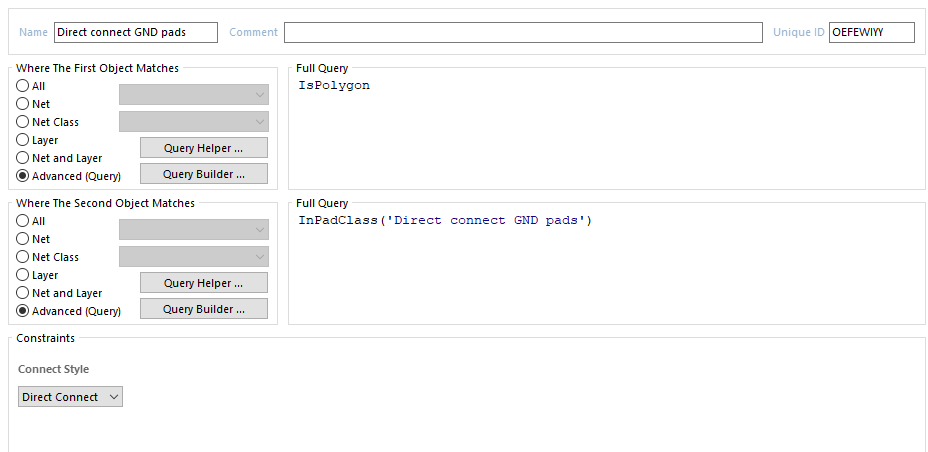Screen dimensions: 928x452
Task: Click the Unique ID field
Action: click(x=872, y=33)
